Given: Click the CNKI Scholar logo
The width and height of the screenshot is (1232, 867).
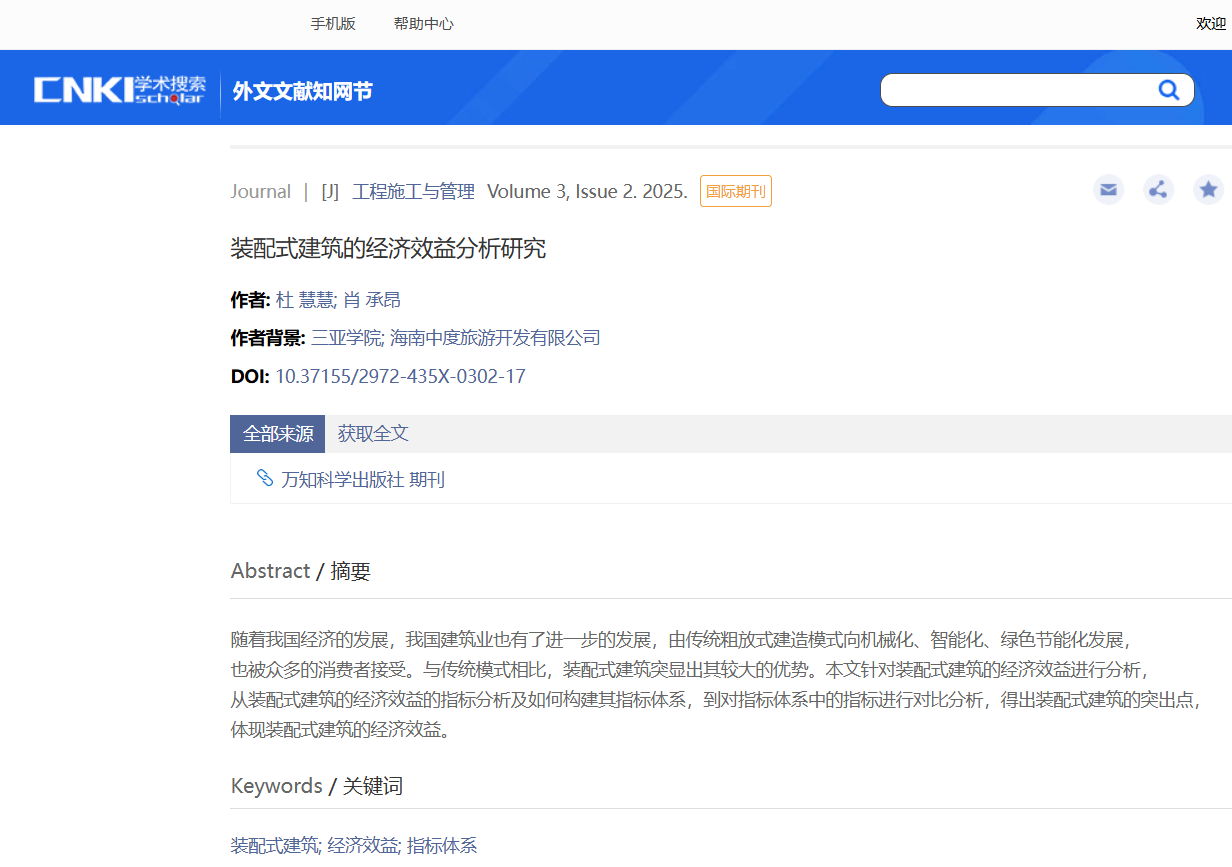Looking at the screenshot, I should pyautogui.click(x=120, y=90).
